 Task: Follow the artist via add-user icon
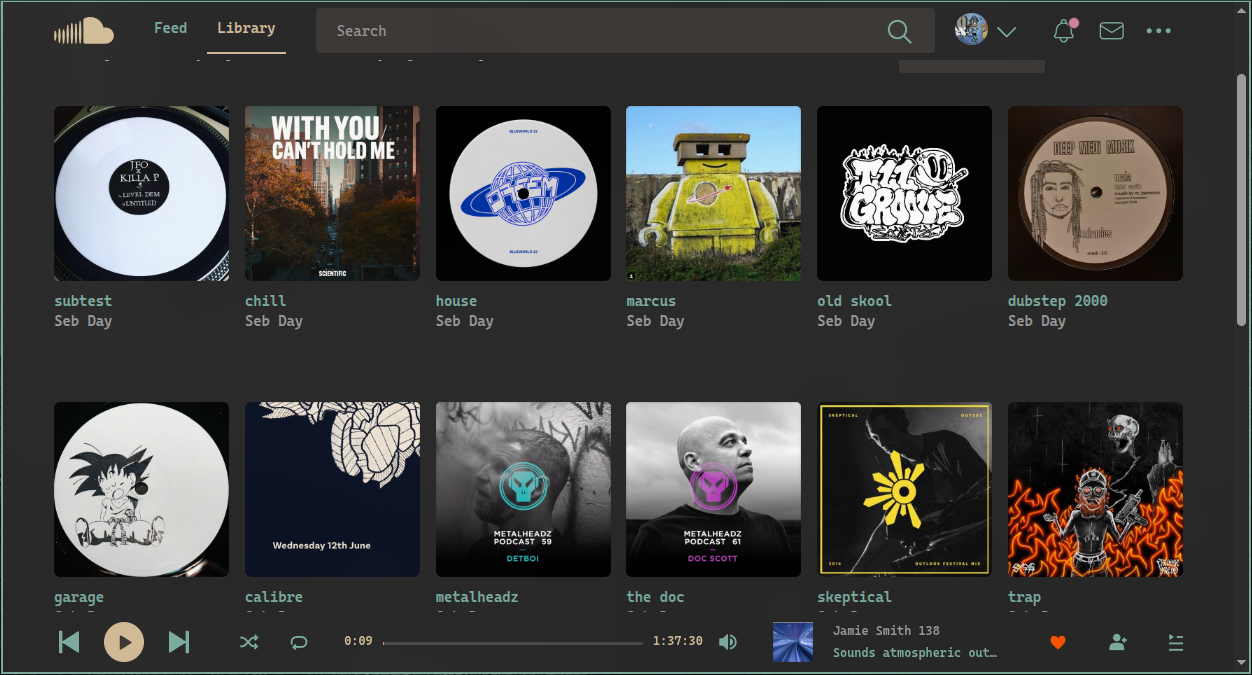(x=1118, y=642)
